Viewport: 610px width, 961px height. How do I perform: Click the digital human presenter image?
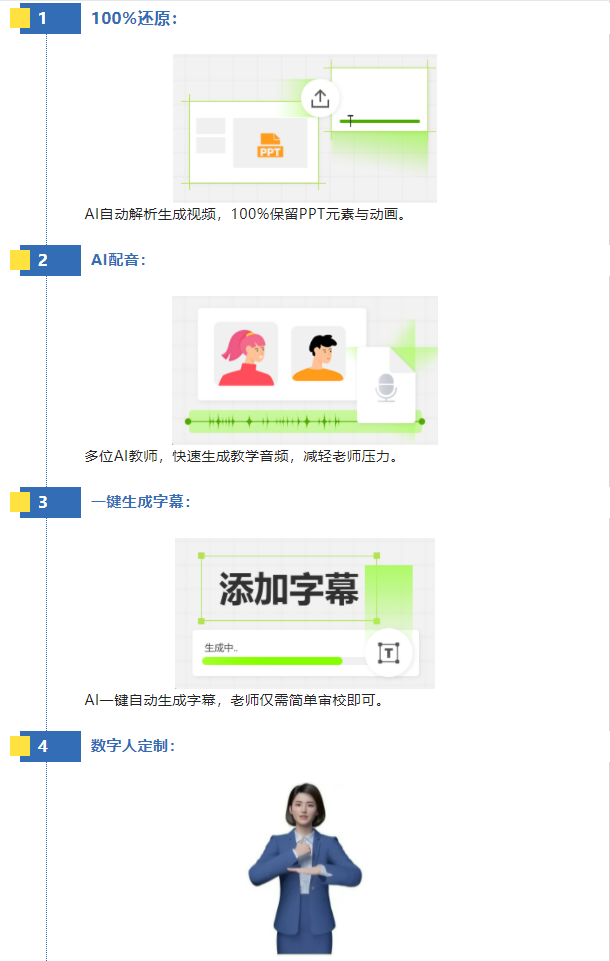coord(305,868)
